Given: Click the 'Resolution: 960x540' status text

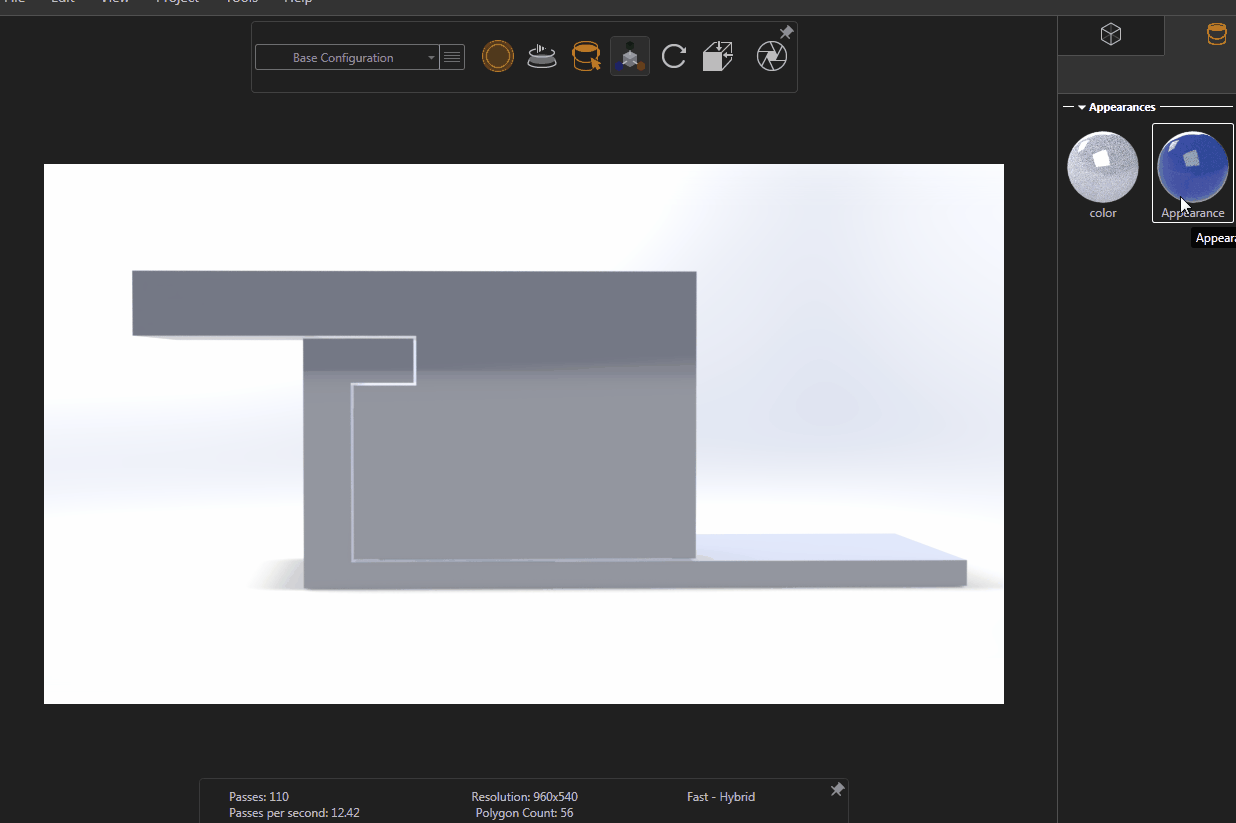Looking at the screenshot, I should click(x=525, y=797).
